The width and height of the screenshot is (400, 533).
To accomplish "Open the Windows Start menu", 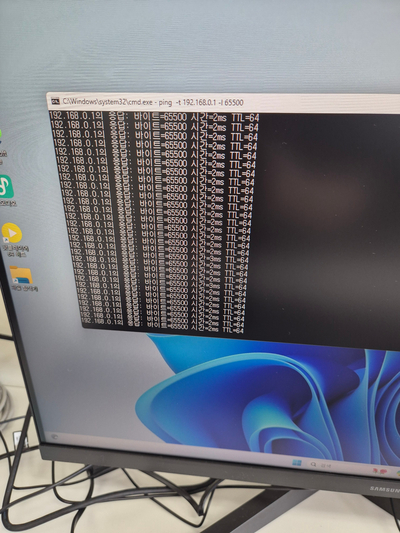I will (x=297, y=463).
